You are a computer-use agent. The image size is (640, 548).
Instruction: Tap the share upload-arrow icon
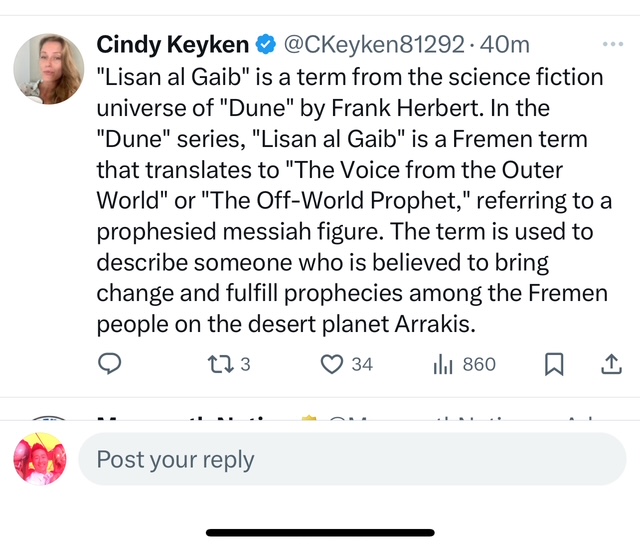pyautogui.click(x=610, y=365)
